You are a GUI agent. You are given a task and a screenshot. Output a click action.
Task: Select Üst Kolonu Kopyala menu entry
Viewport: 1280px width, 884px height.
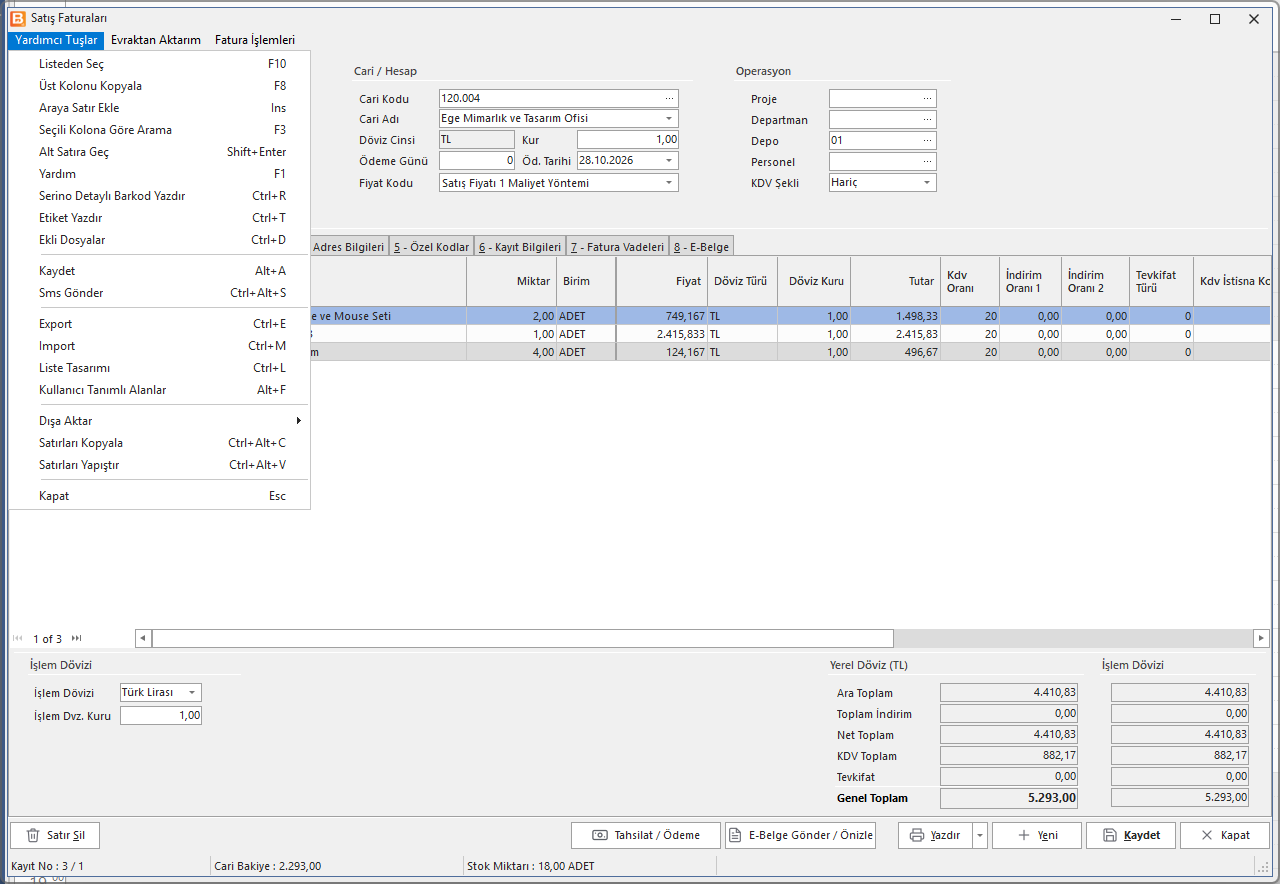pos(160,86)
